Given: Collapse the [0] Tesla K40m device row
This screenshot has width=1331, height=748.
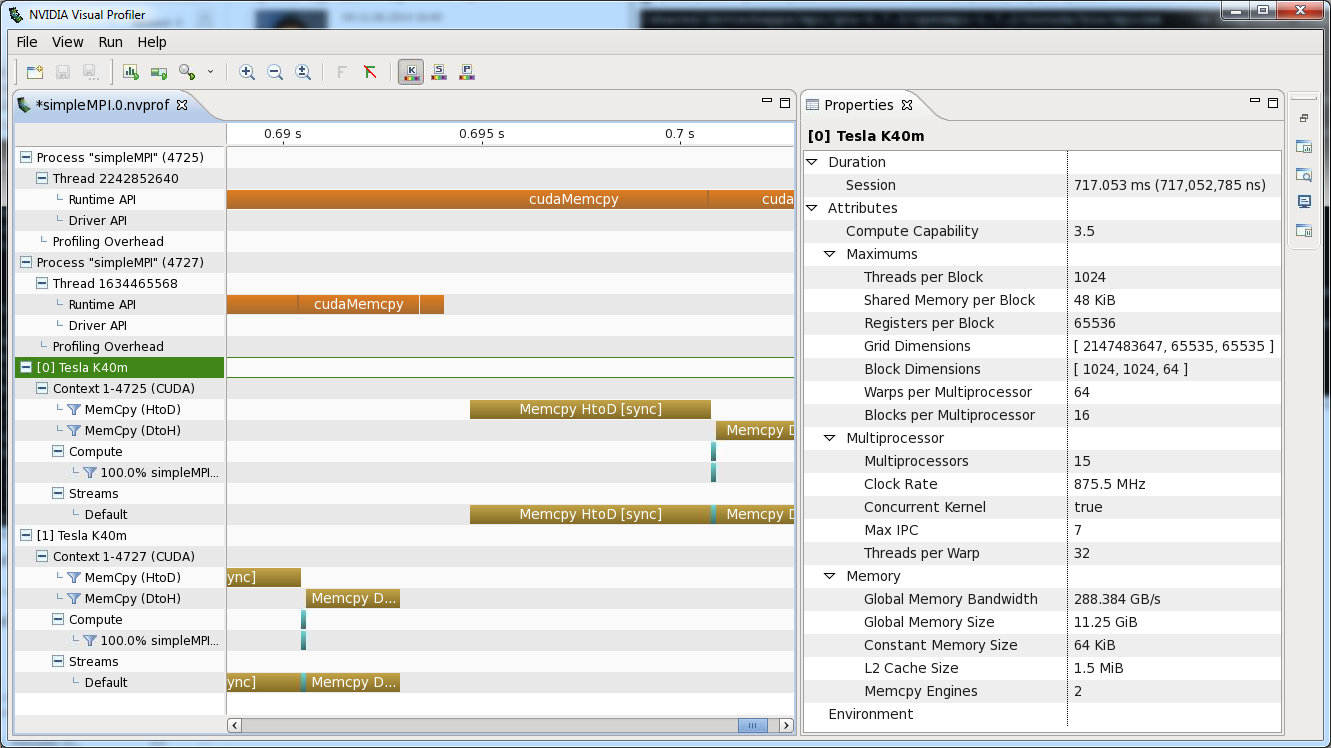Looking at the screenshot, I should (x=26, y=367).
